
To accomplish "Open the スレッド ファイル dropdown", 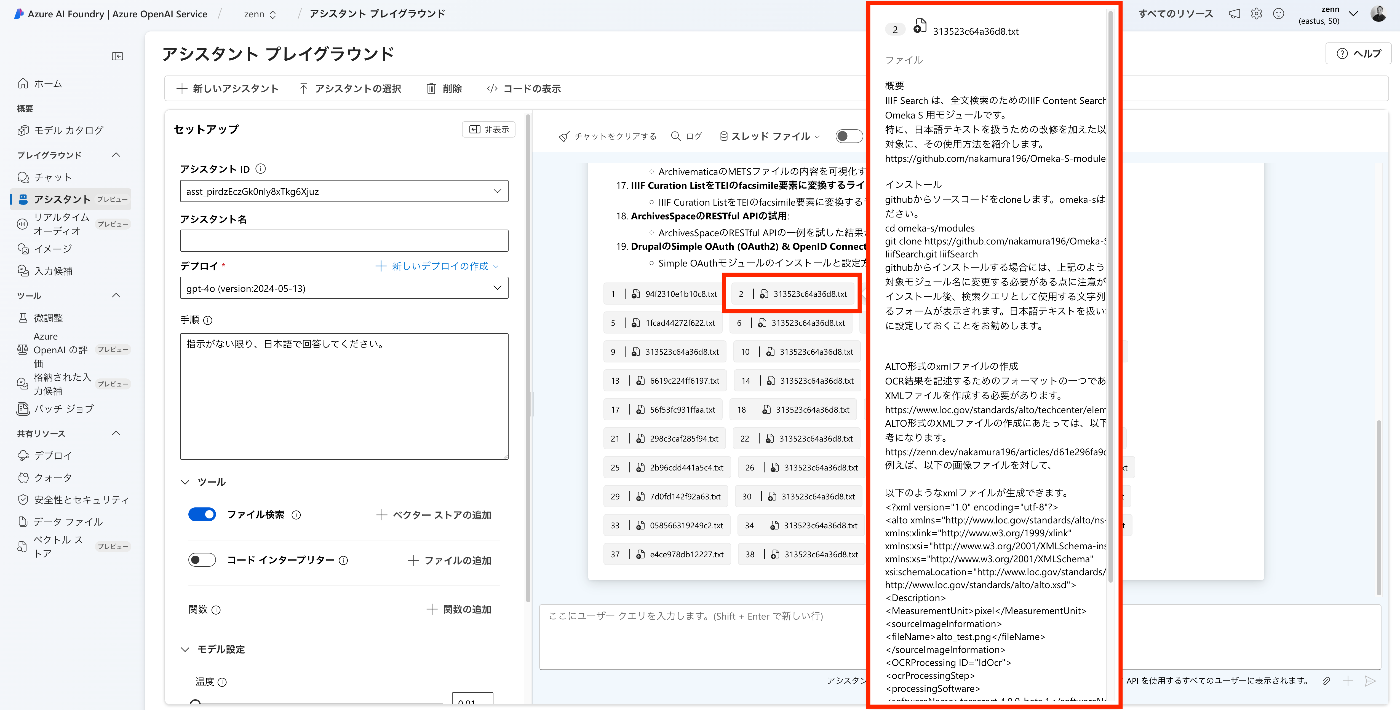I will (x=768, y=136).
